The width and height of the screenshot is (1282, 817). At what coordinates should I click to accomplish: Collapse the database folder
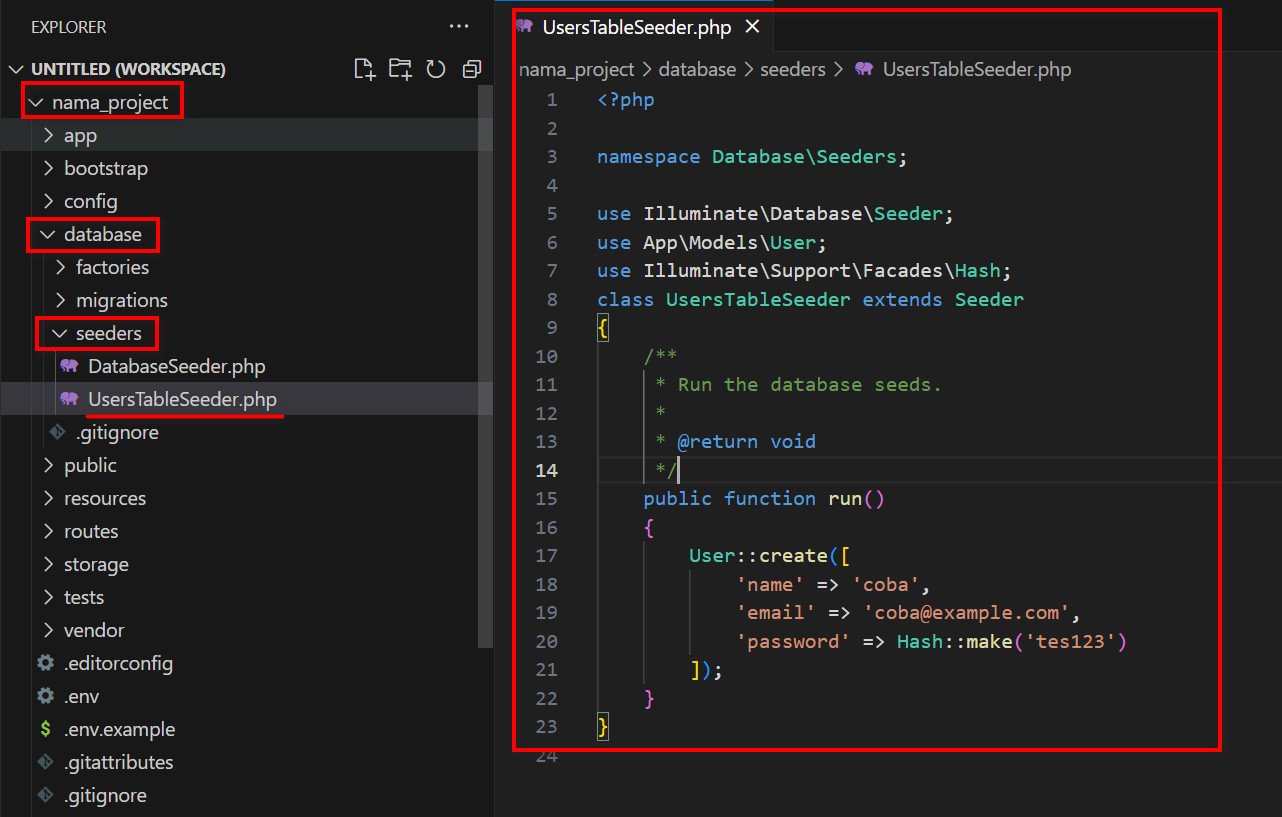coord(49,235)
